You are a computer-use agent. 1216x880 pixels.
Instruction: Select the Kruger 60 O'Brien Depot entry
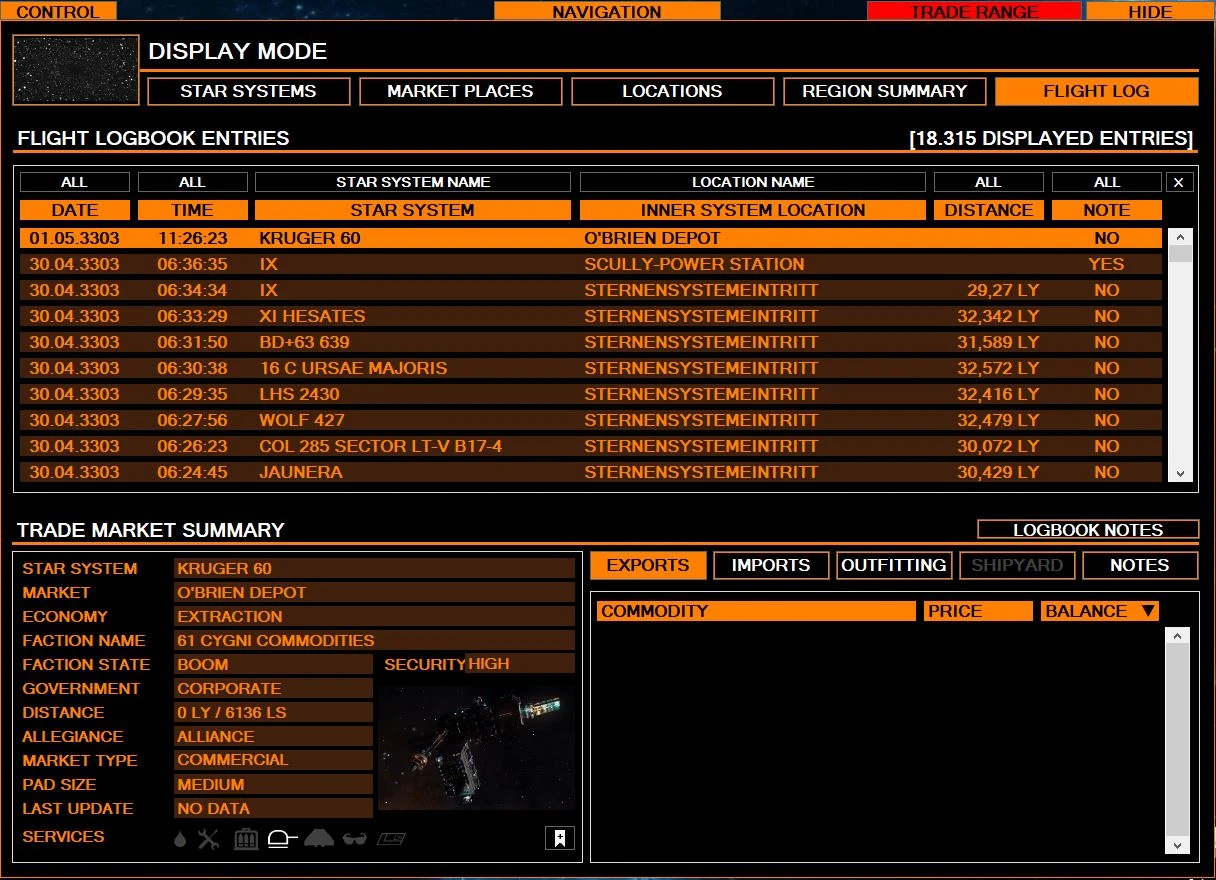(x=591, y=238)
